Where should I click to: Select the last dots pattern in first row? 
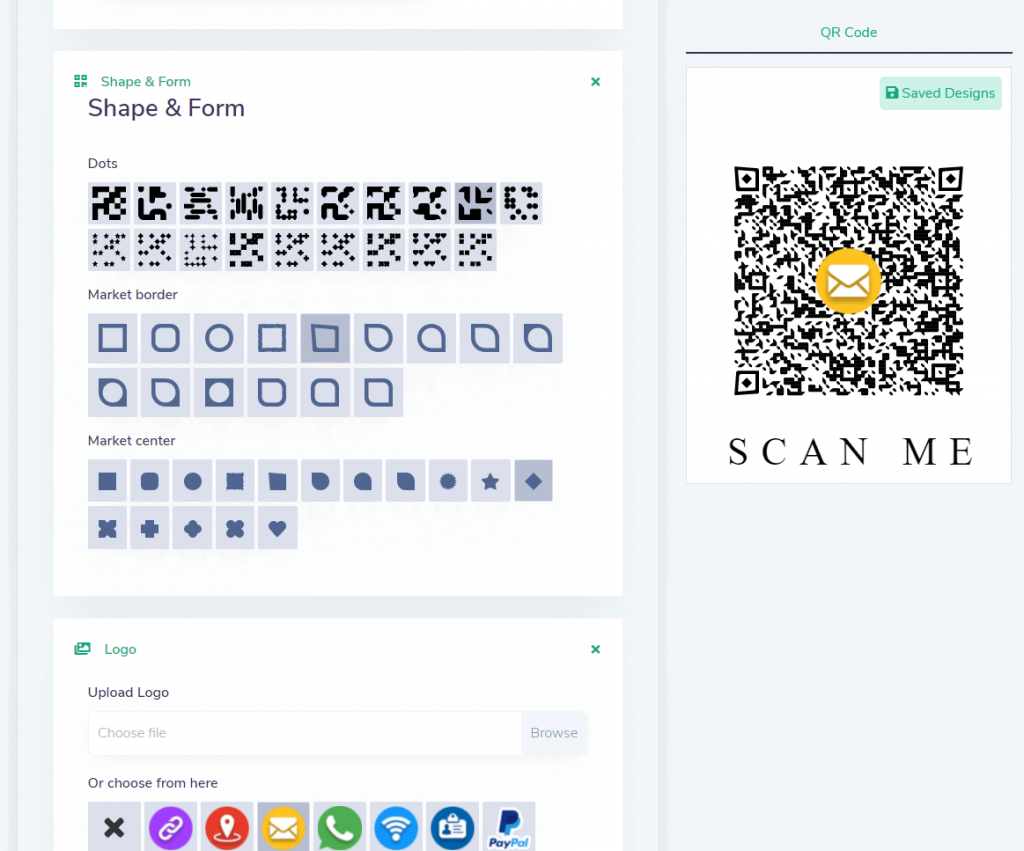(x=521, y=203)
